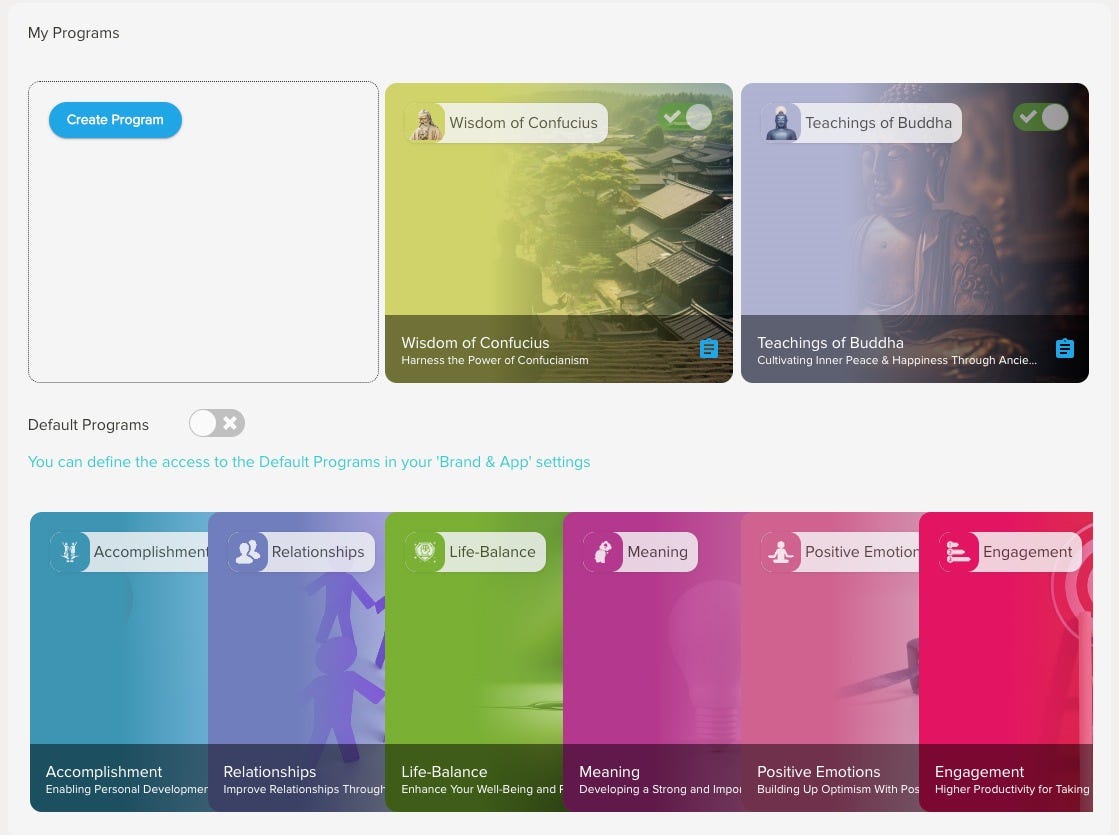Viewport: 1119px width, 835px height.
Task: Click the Engagement badge icon
Action: pos(958,551)
